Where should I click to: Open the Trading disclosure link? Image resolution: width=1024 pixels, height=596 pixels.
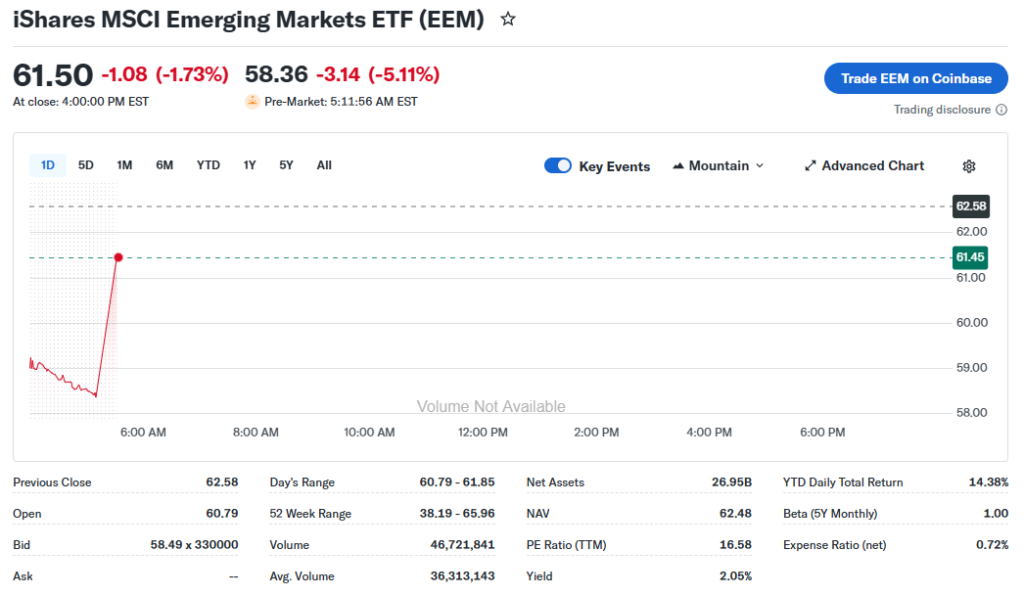pos(942,110)
